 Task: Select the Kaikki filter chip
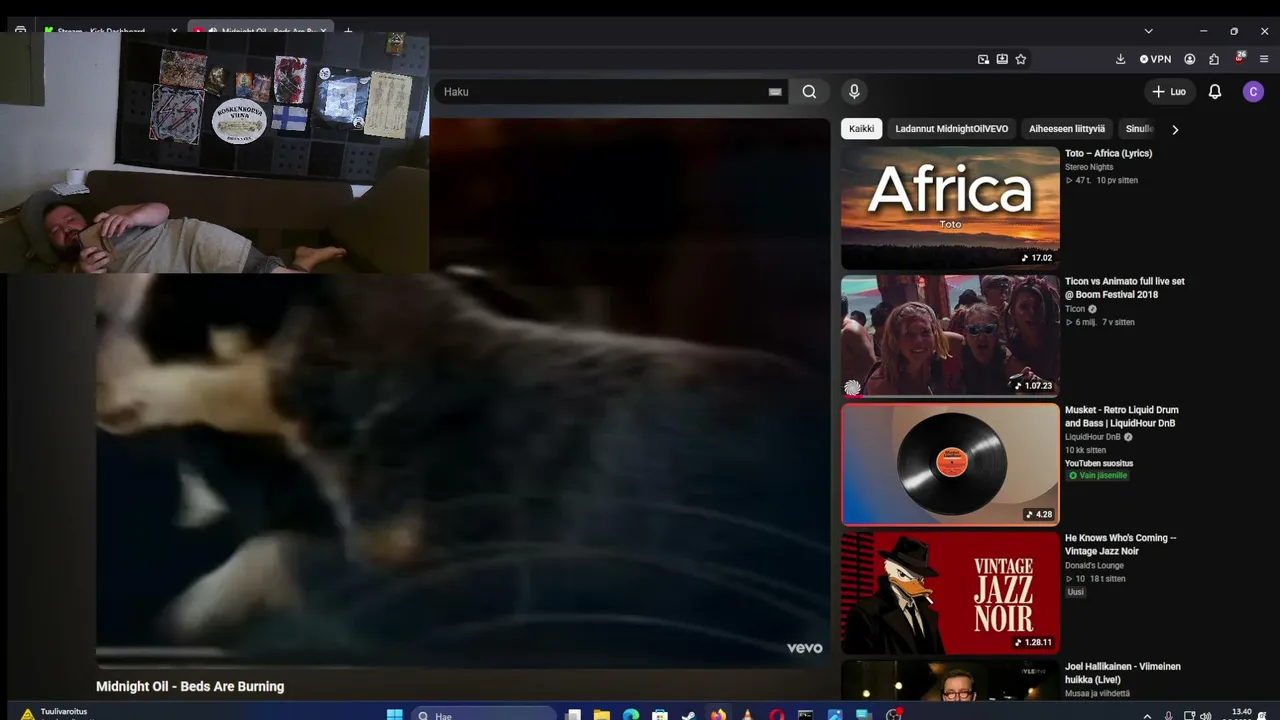point(861,129)
